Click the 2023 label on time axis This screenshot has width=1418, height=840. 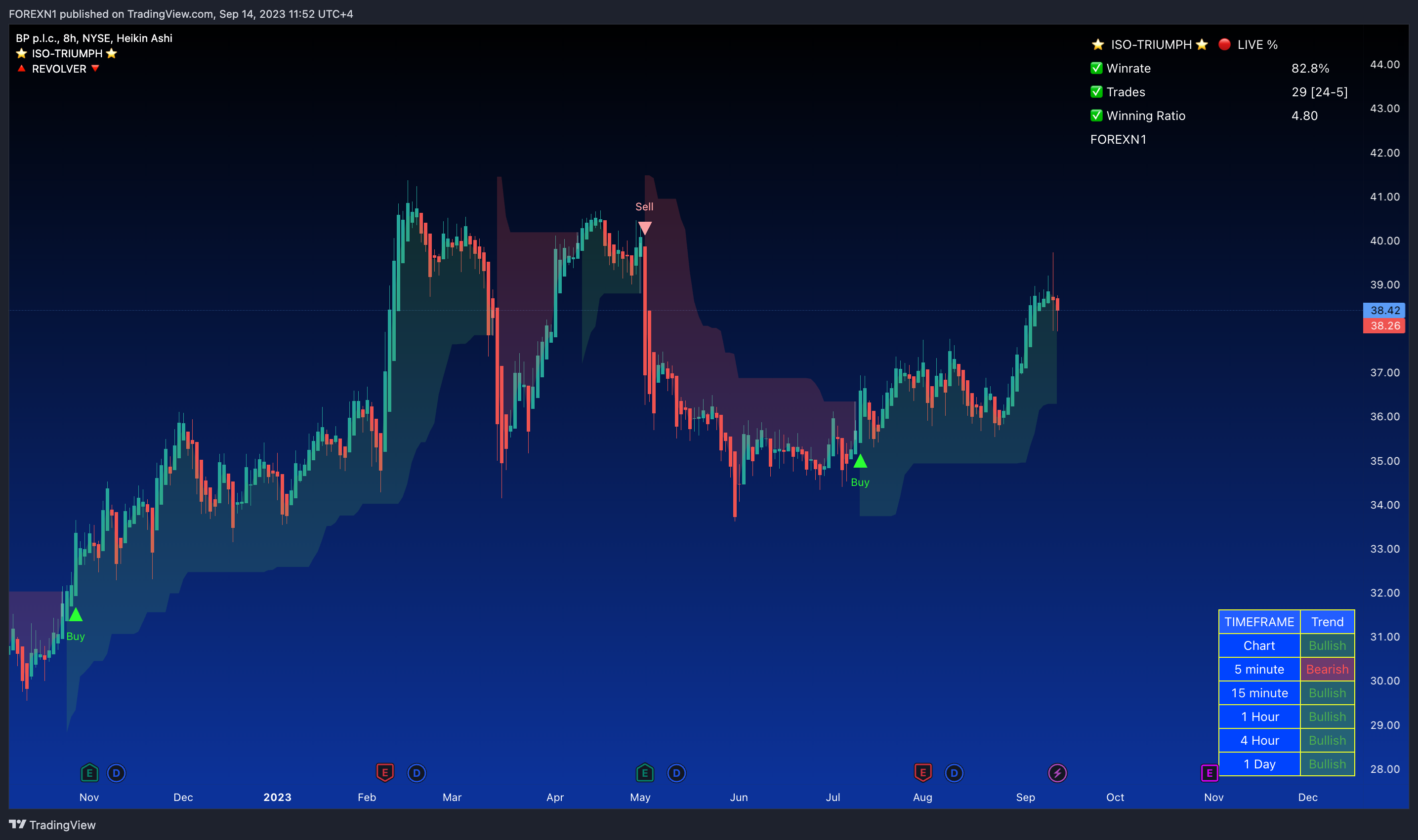[277, 797]
